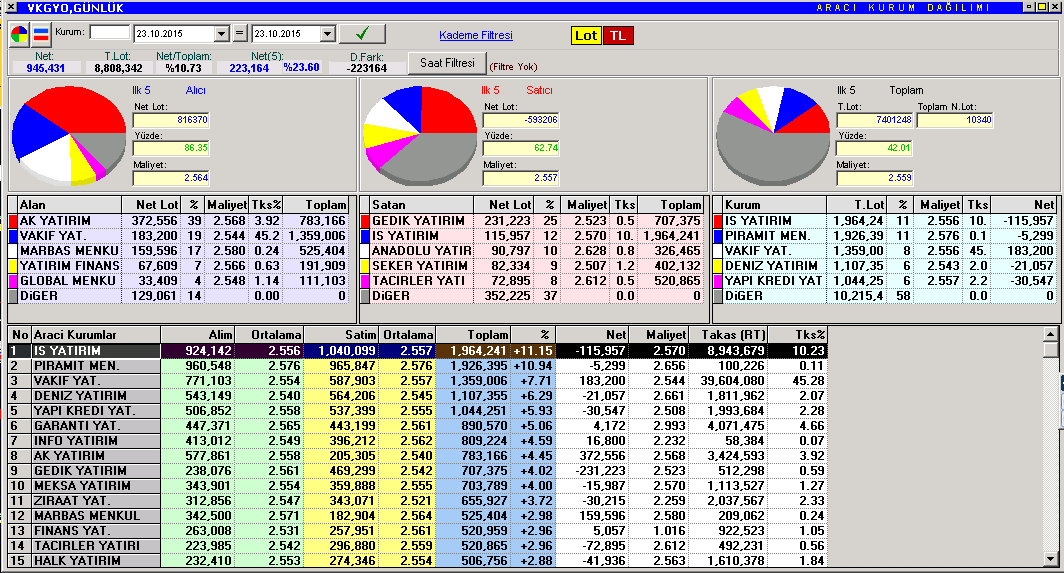Click the Ilk 5 Toplam pie chart

773,134
